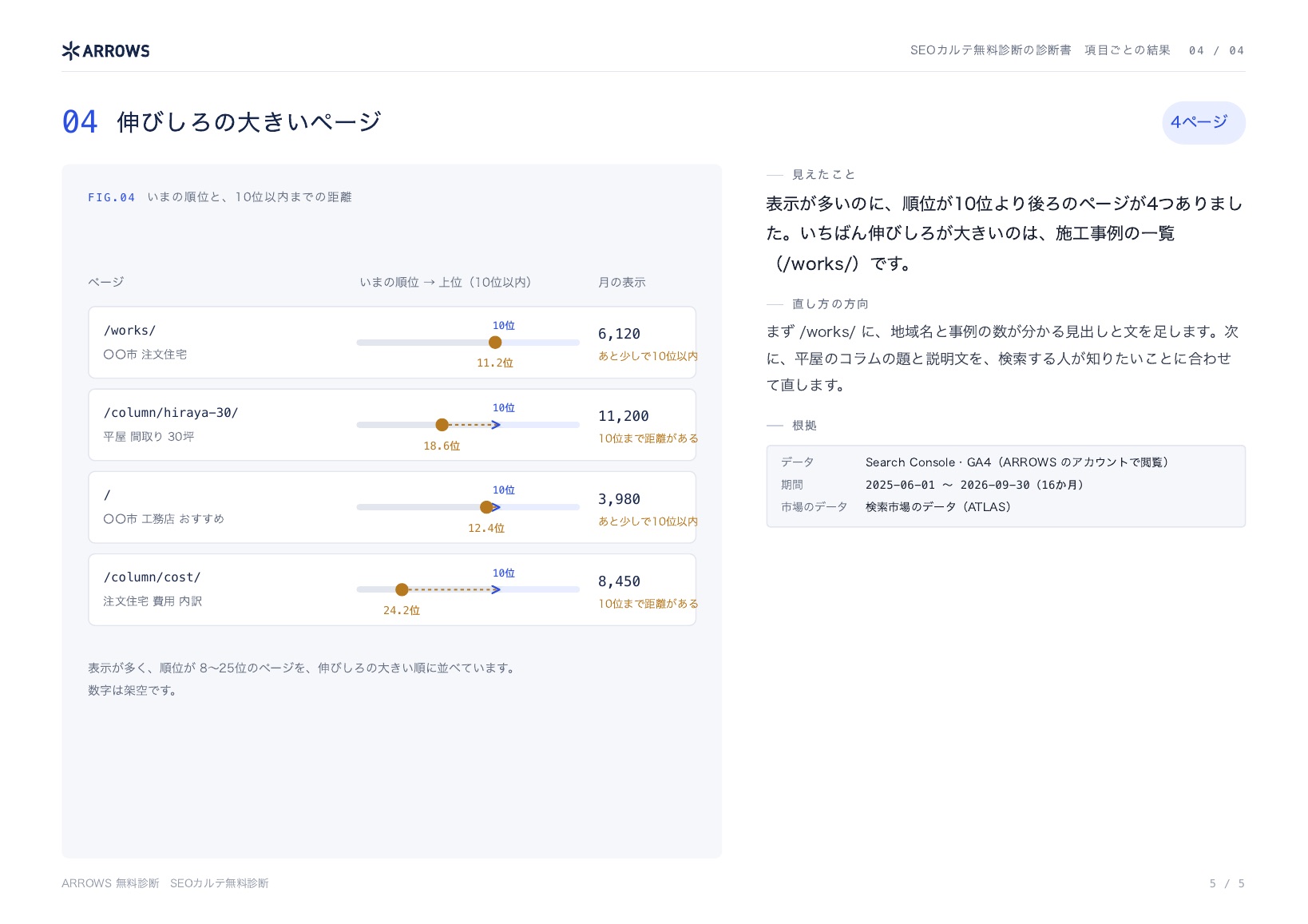Click the 直し方の方向 section label

point(830,304)
